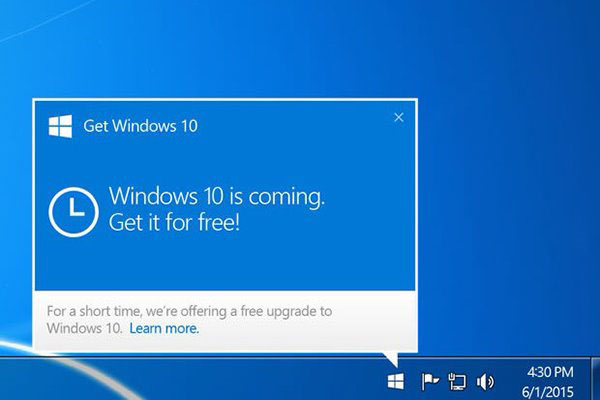Viewport: 600px width, 400px height.
Task: Close the Get Windows 10 popup
Action: [399, 118]
